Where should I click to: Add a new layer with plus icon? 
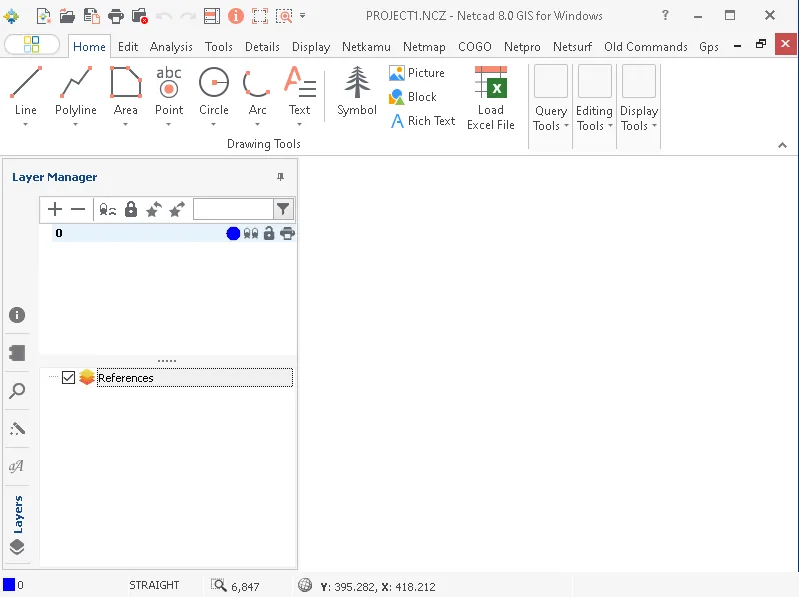pyautogui.click(x=55, y=209)
